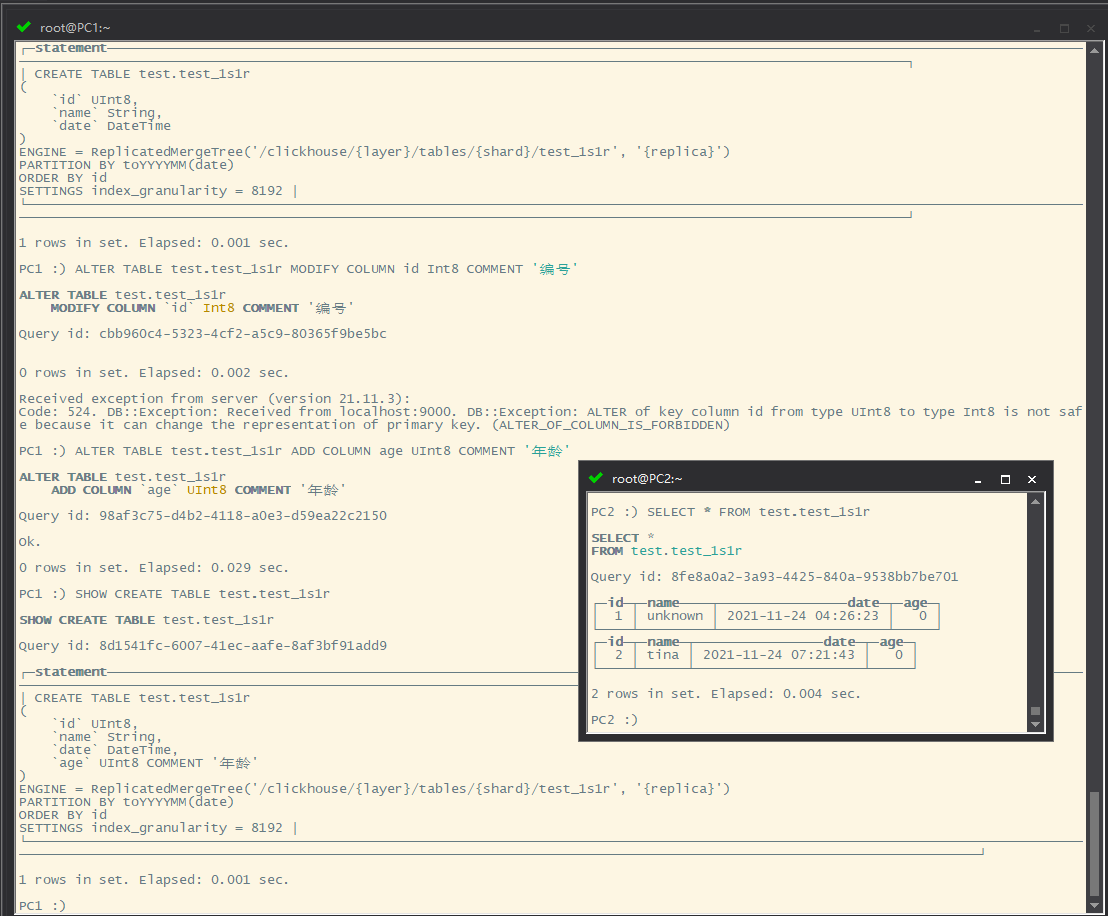Screen dimensions: 1108x916
Task: Click top ENGINE = ReplicatedMergeTree line
Action: 375,151
